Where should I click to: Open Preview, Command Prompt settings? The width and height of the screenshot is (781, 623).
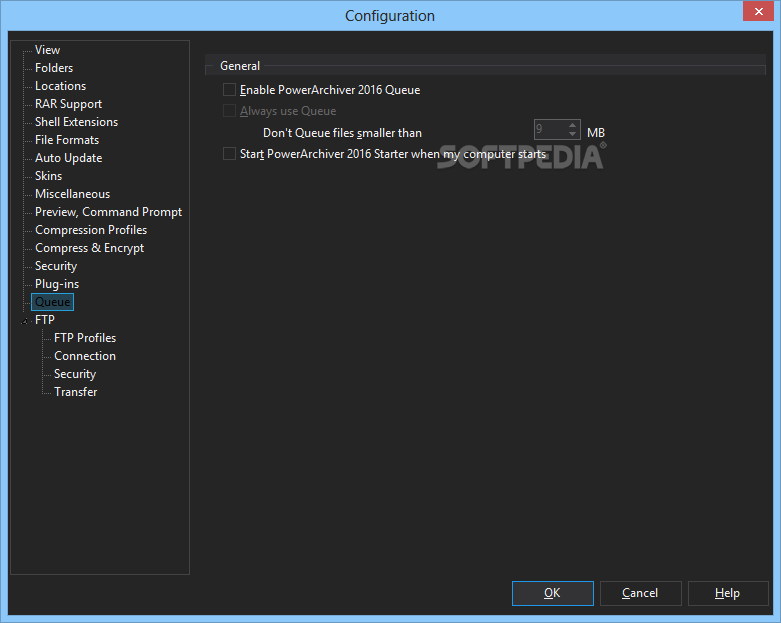click(108, 212)
